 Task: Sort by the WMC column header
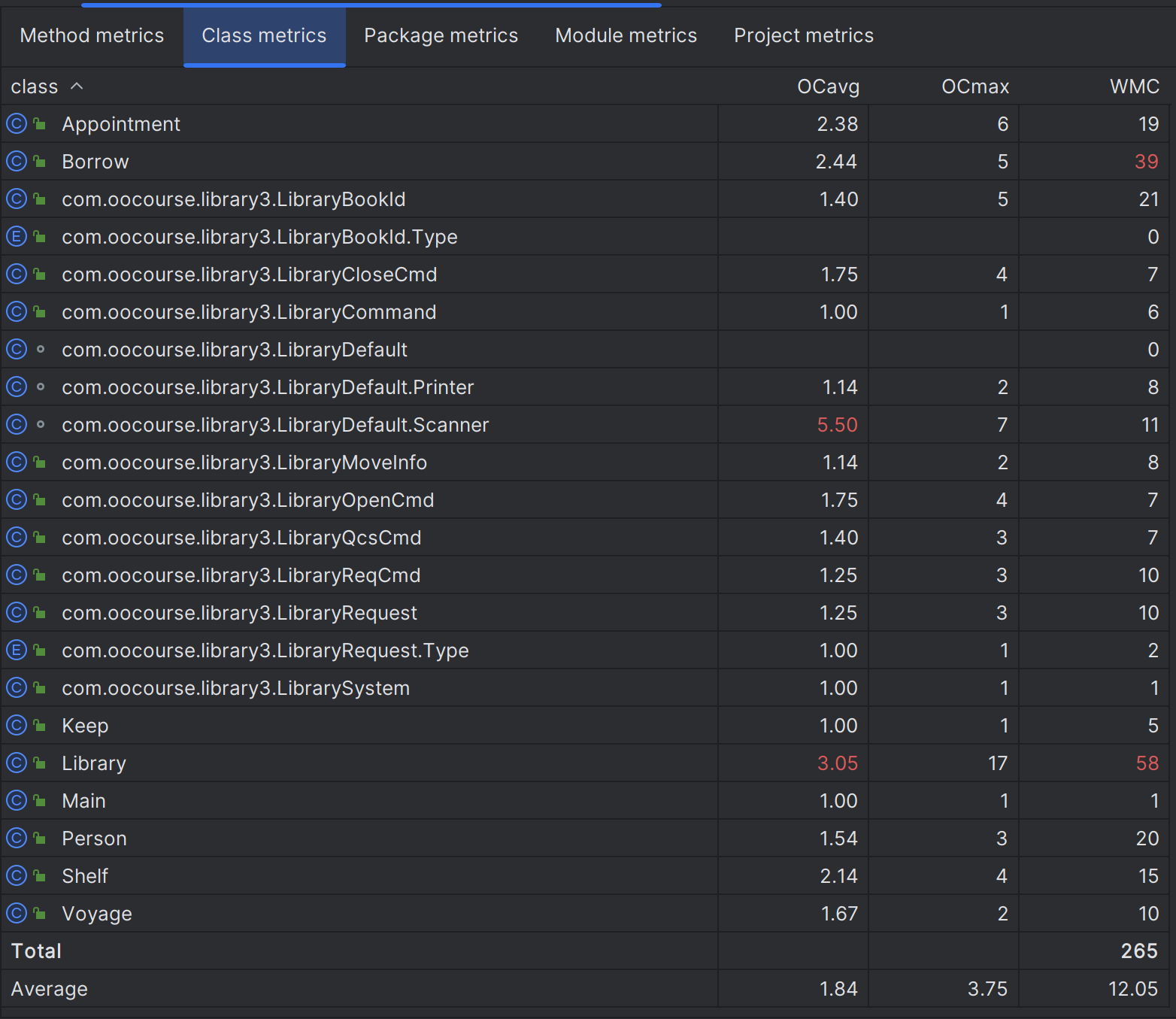1135,86
